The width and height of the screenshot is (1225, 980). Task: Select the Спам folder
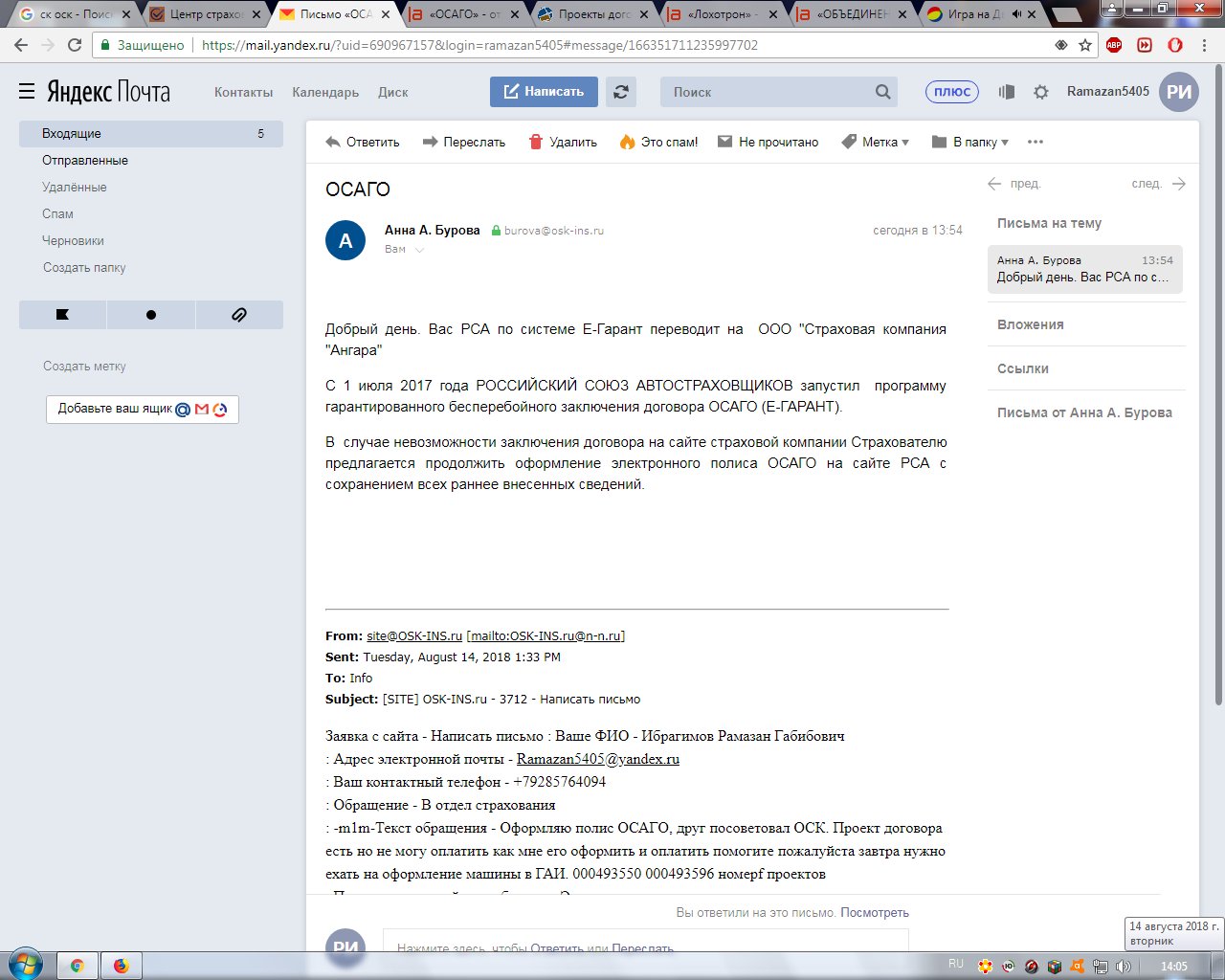[57, 214]
